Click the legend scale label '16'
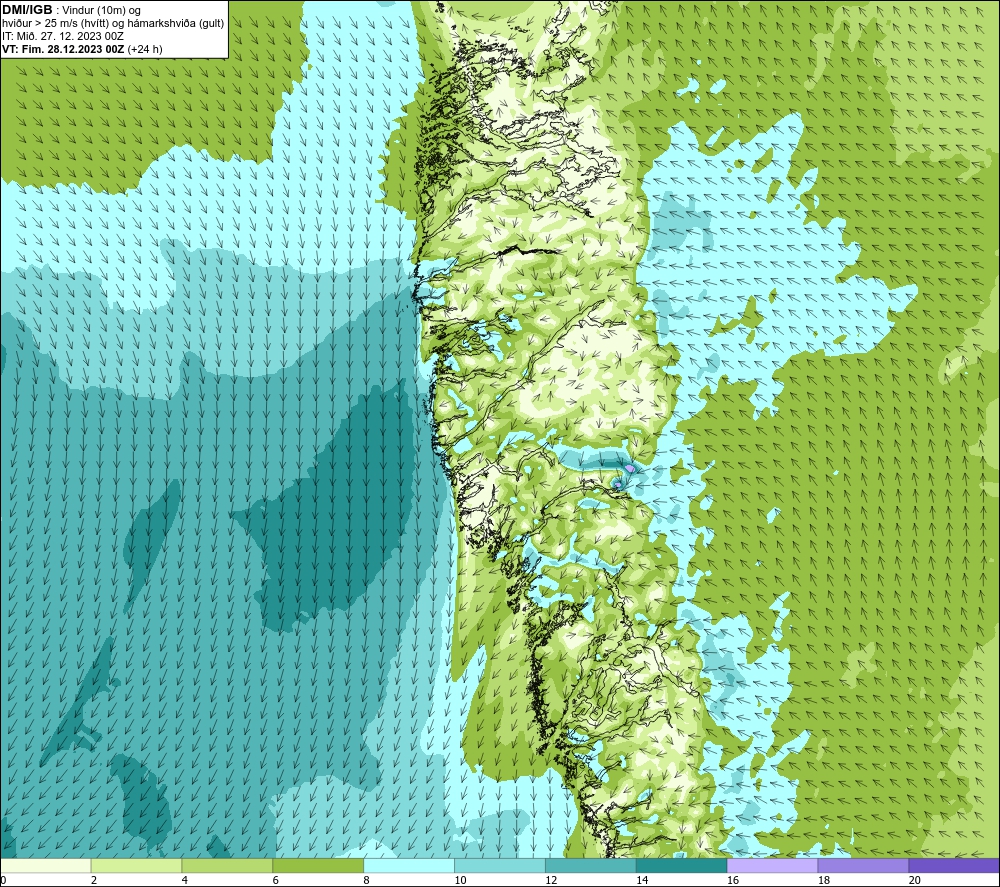 click(x=733, y=880)
